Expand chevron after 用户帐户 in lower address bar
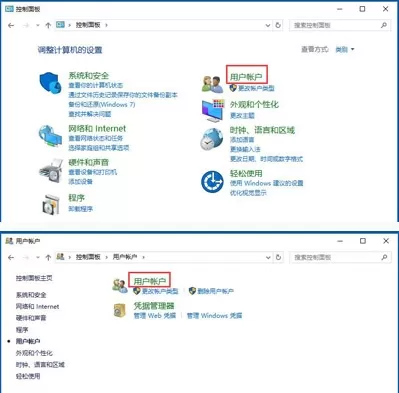This screenshot has width=399, height=393. click(x=143, y=257)
